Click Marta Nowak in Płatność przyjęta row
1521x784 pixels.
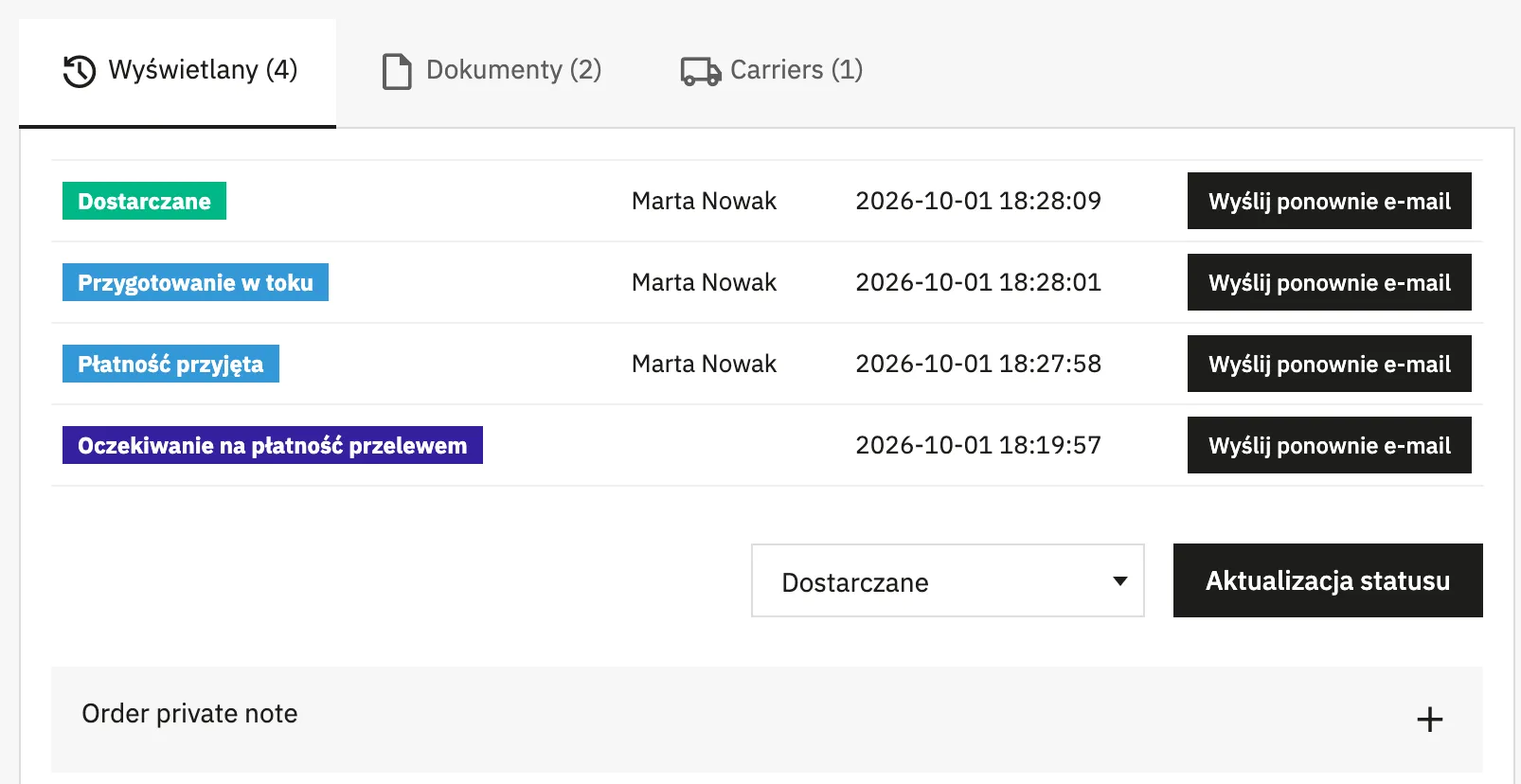click(704, 364)
